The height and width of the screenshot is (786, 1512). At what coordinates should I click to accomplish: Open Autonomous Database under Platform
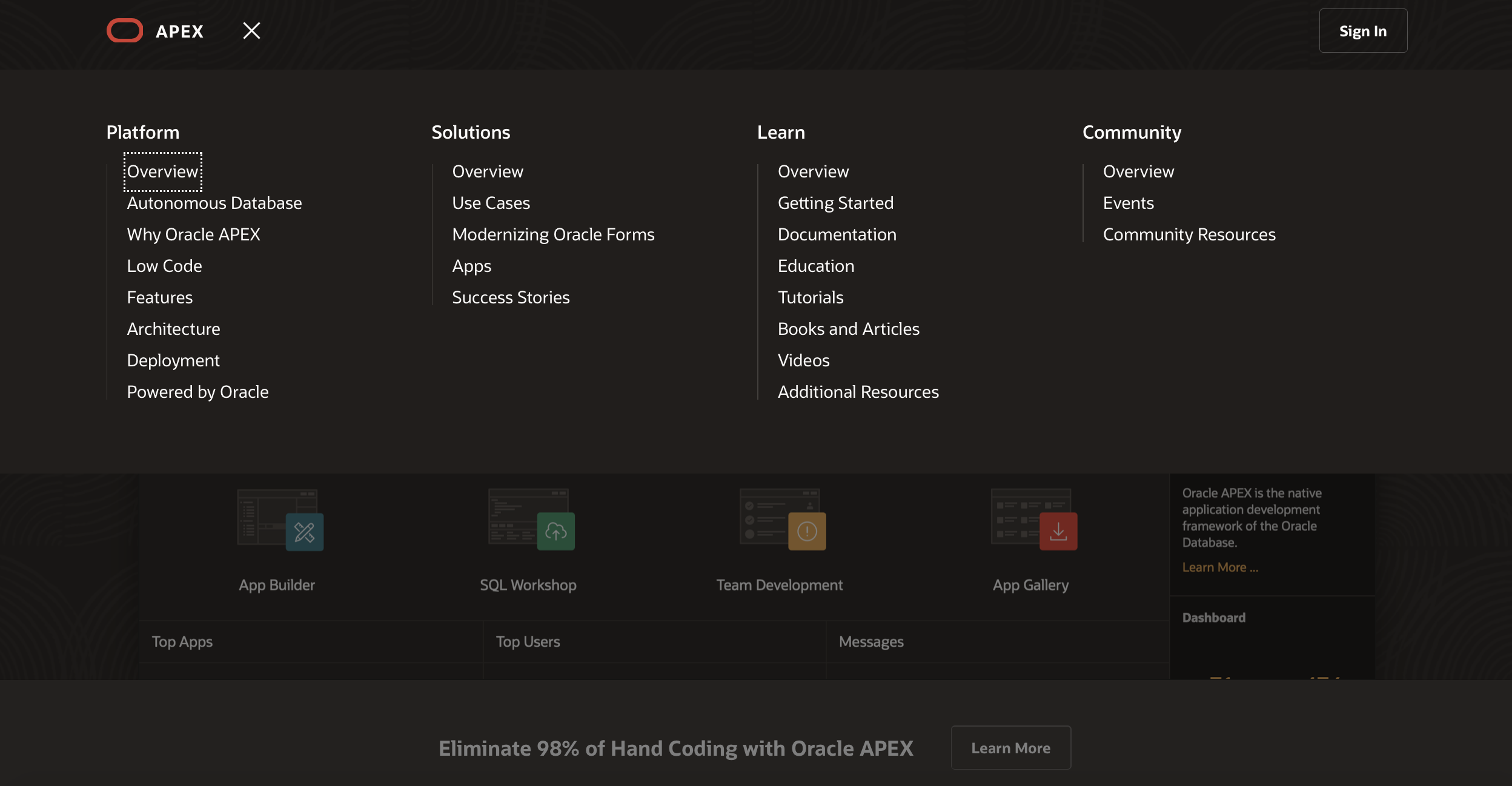[214, 203]
